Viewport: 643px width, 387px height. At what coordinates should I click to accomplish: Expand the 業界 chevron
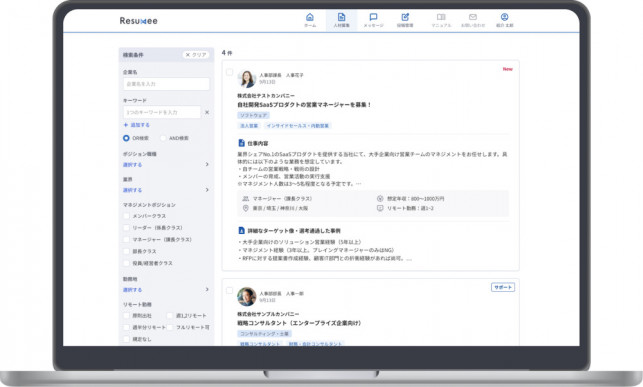[207, 190]
